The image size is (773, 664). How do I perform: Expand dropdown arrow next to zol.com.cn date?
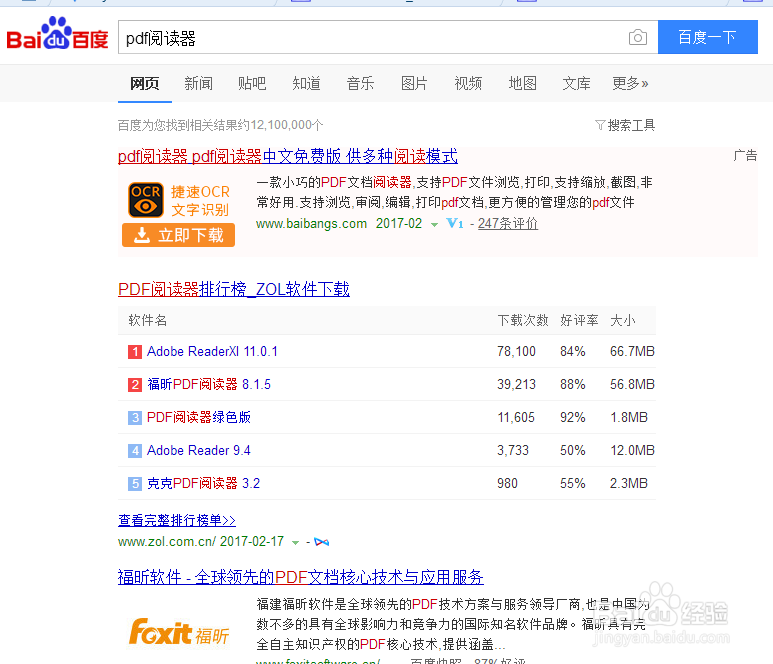295,543
